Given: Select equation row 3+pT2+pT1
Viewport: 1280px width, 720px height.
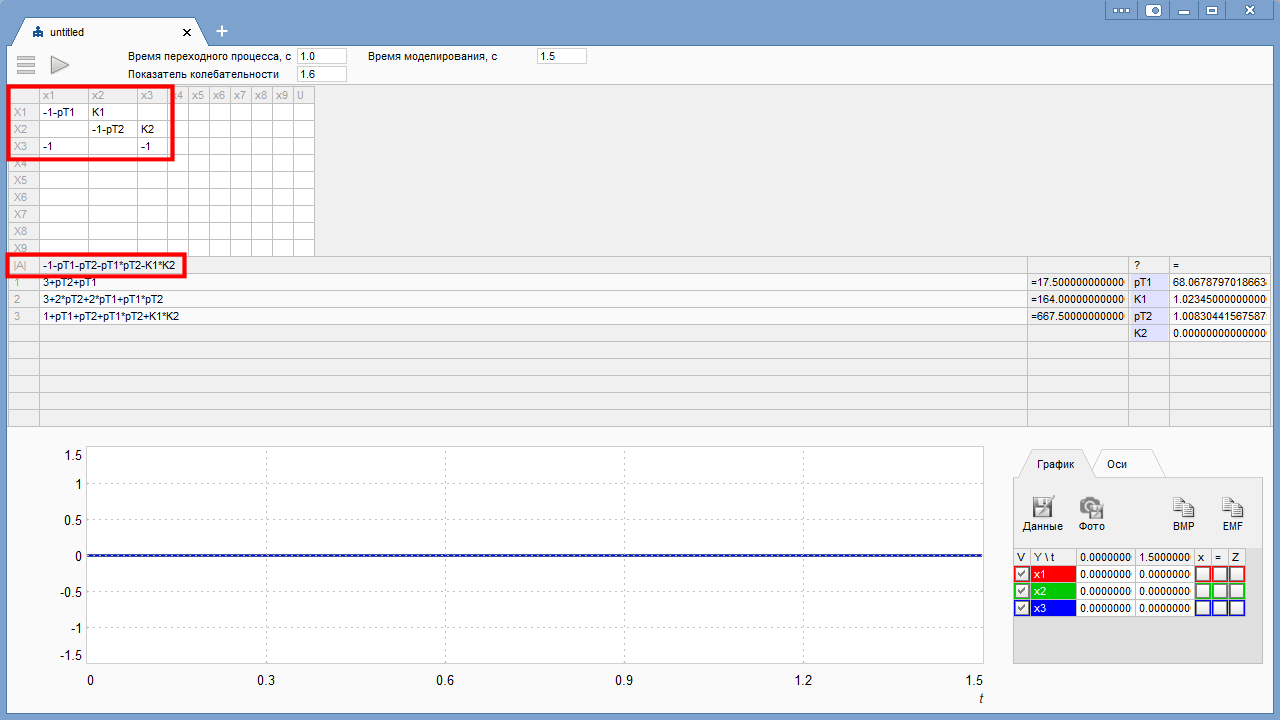Looking at the screenshot, I should click(533, 282).
